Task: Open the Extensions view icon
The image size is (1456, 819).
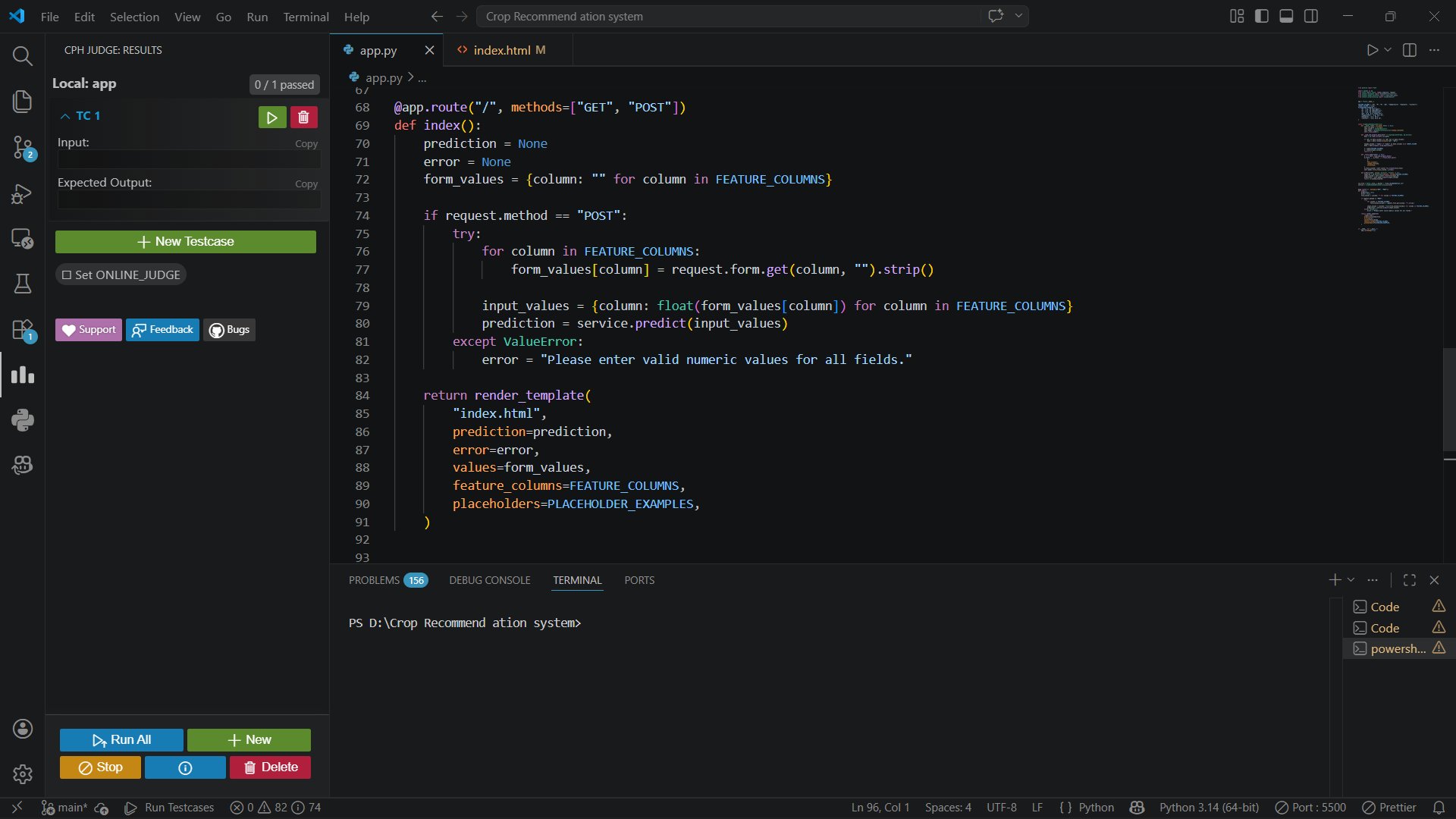Action: (22, 330)
